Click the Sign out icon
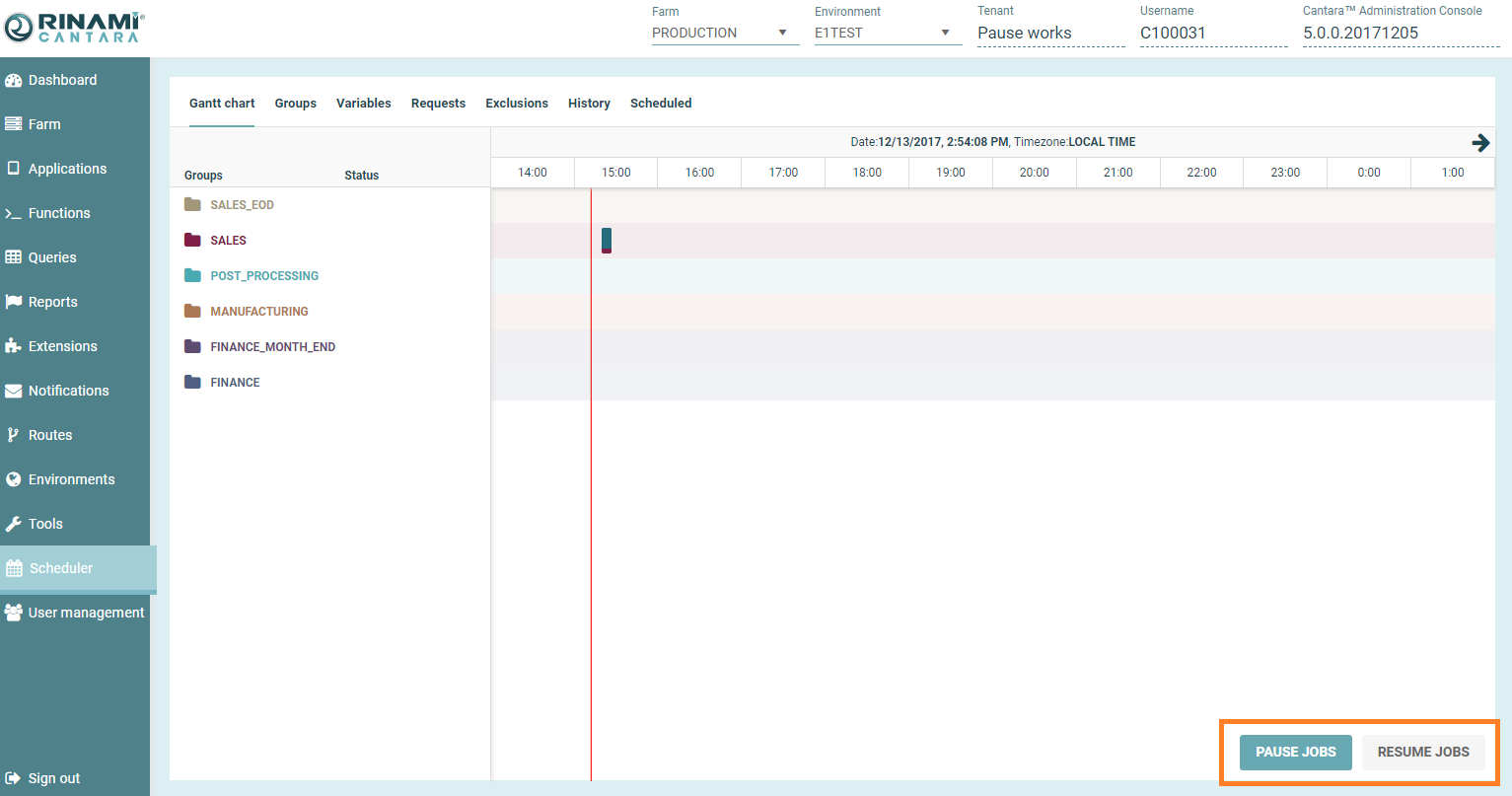This screenshot has height=796, width=1512. tap(14, 778)
